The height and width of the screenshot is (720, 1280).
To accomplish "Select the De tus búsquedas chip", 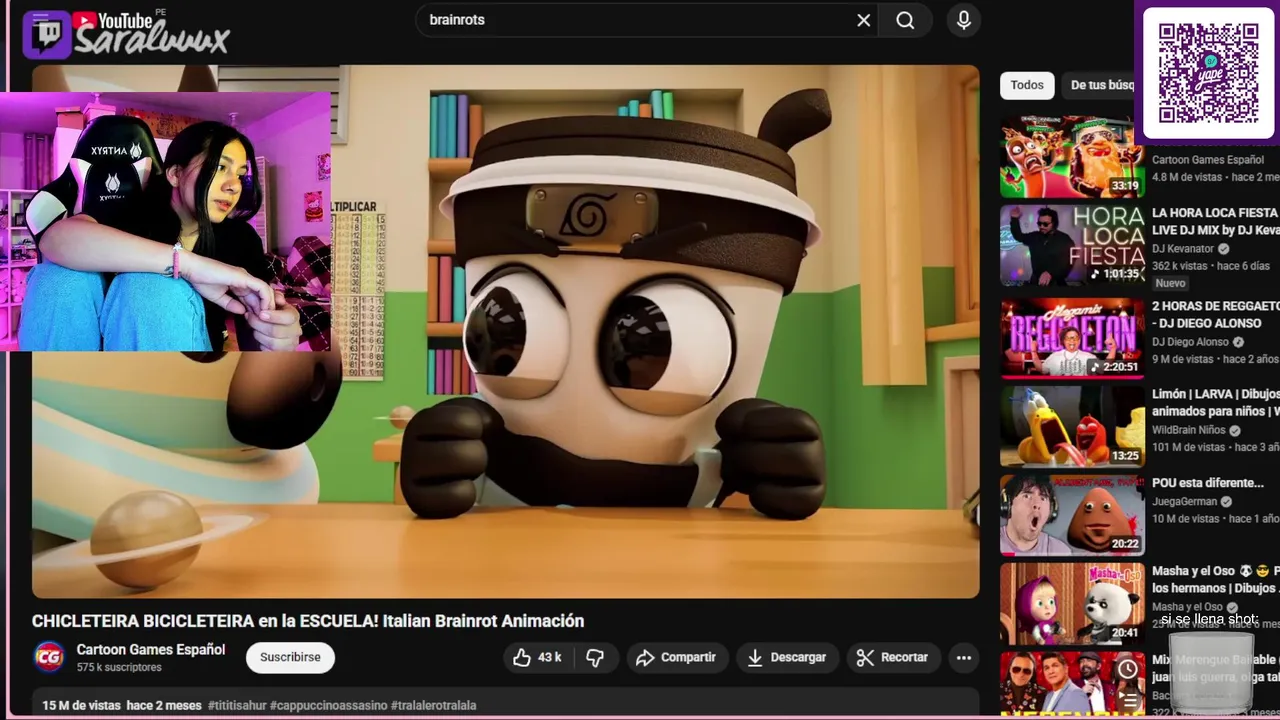I will [x=1101, y=85].
